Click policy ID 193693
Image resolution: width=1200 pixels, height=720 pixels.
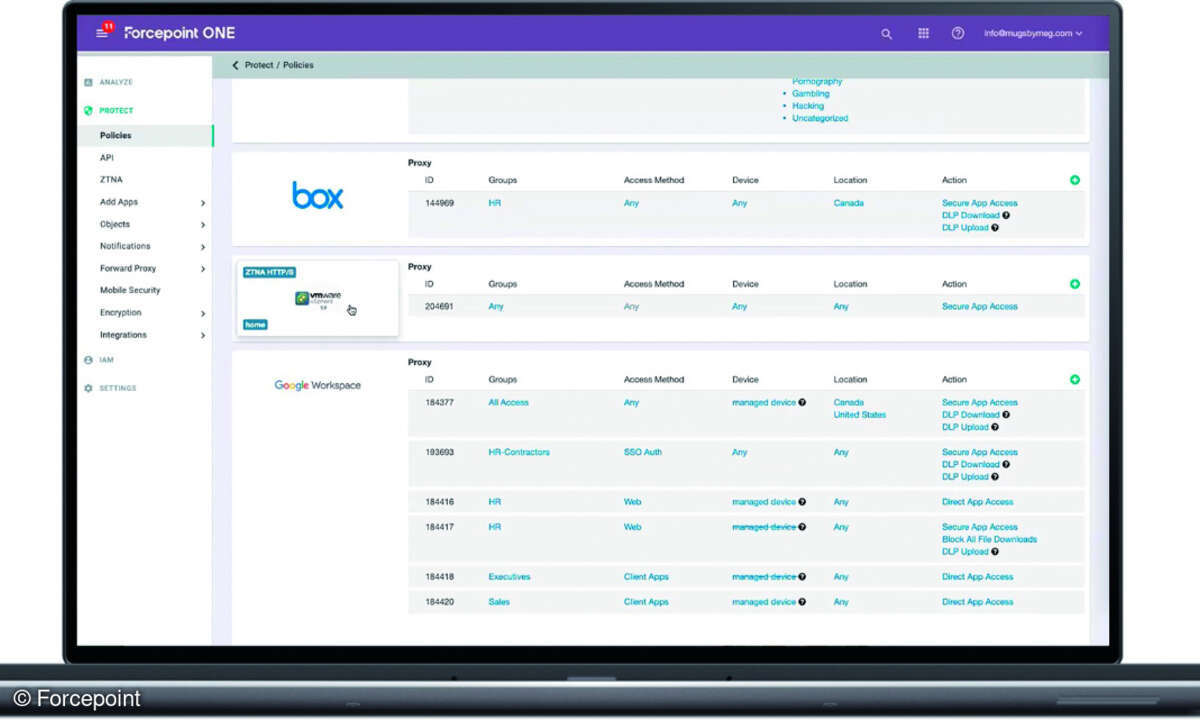click(439, 452)
